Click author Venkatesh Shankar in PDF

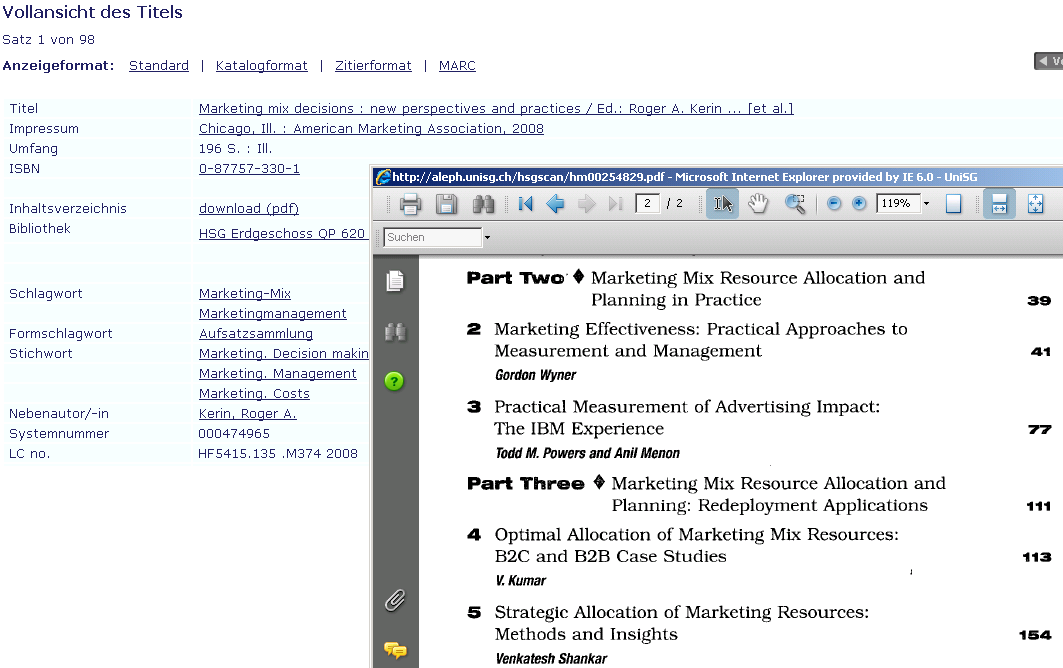pos(551,659)
